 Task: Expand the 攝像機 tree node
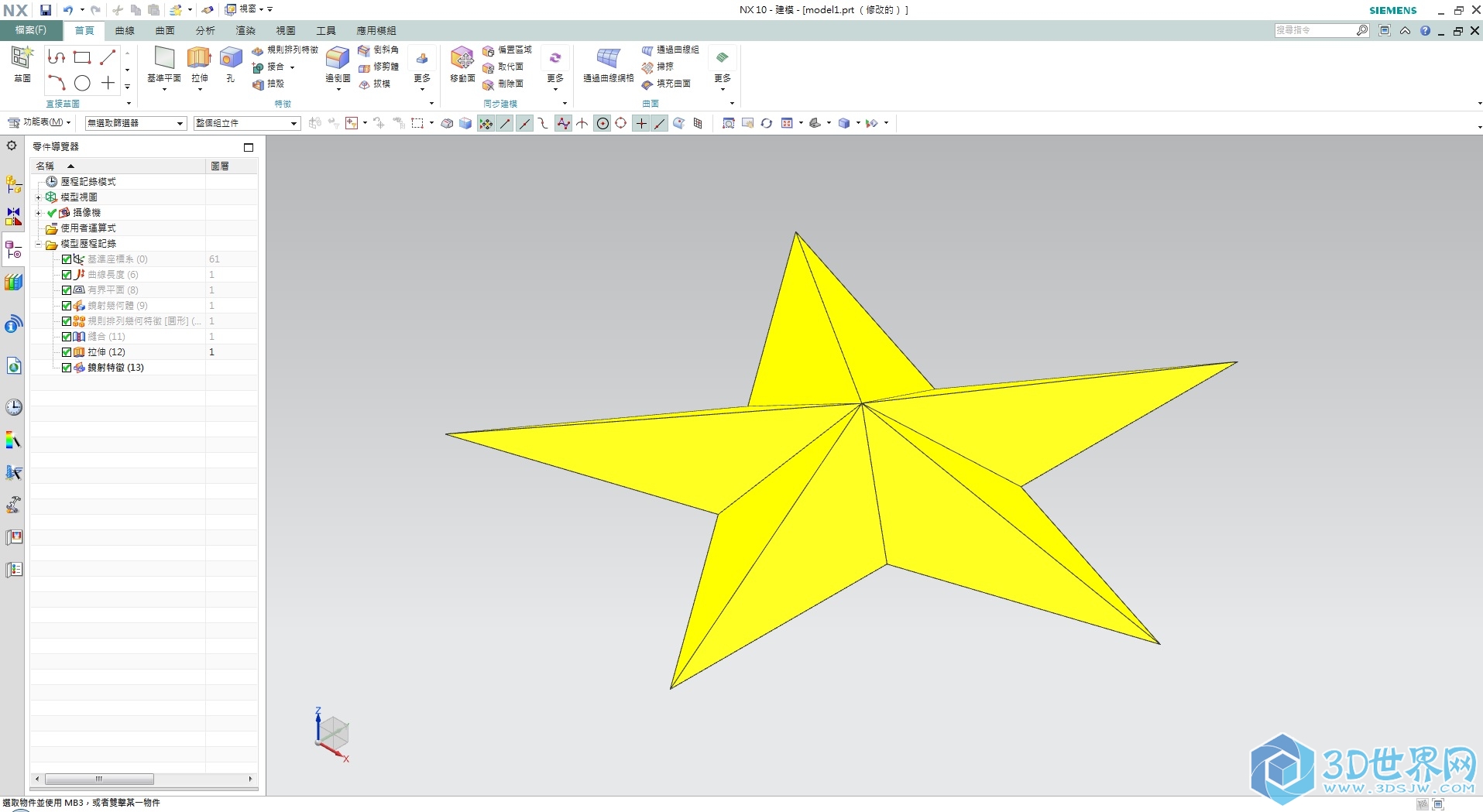pos(38,213)
